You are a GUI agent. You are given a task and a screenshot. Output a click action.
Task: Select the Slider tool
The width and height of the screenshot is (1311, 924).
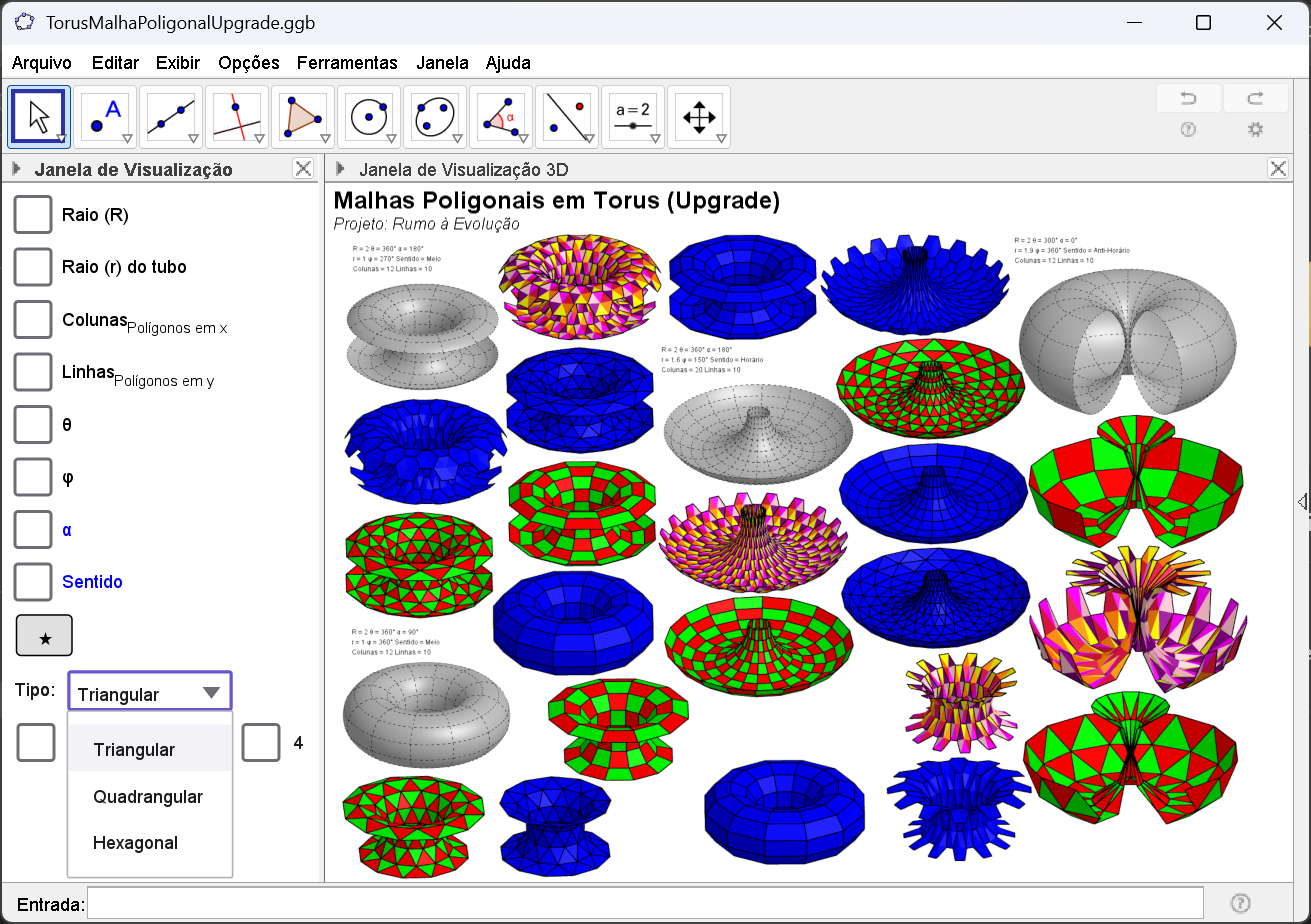point(633,117)
